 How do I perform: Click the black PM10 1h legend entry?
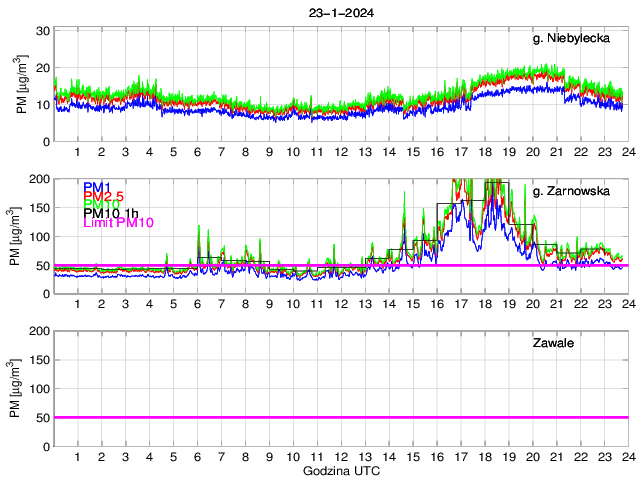(x=113, y=213)
